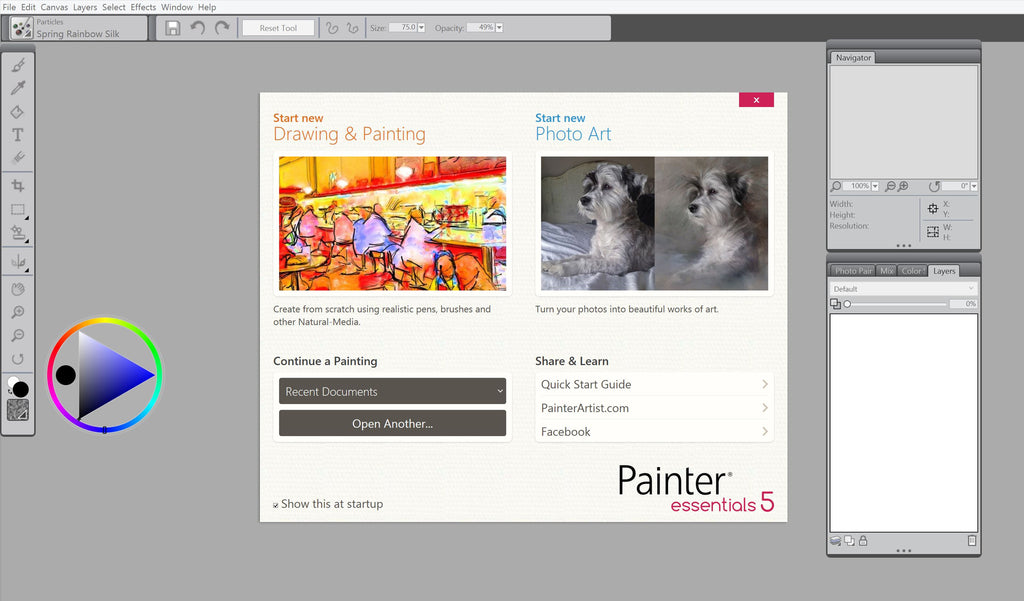
Task: Open the Effects menu
Action: (143, 7)
